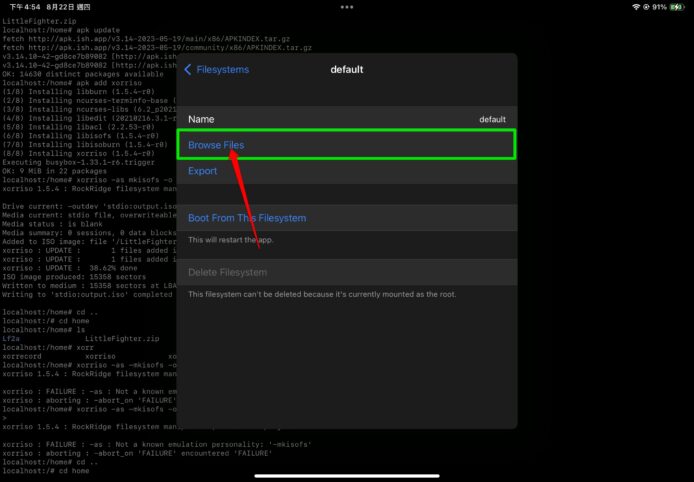694x482 pixels.
Task: Open the multitasking three-dots menu at top
Action: (x=347, y=7)
